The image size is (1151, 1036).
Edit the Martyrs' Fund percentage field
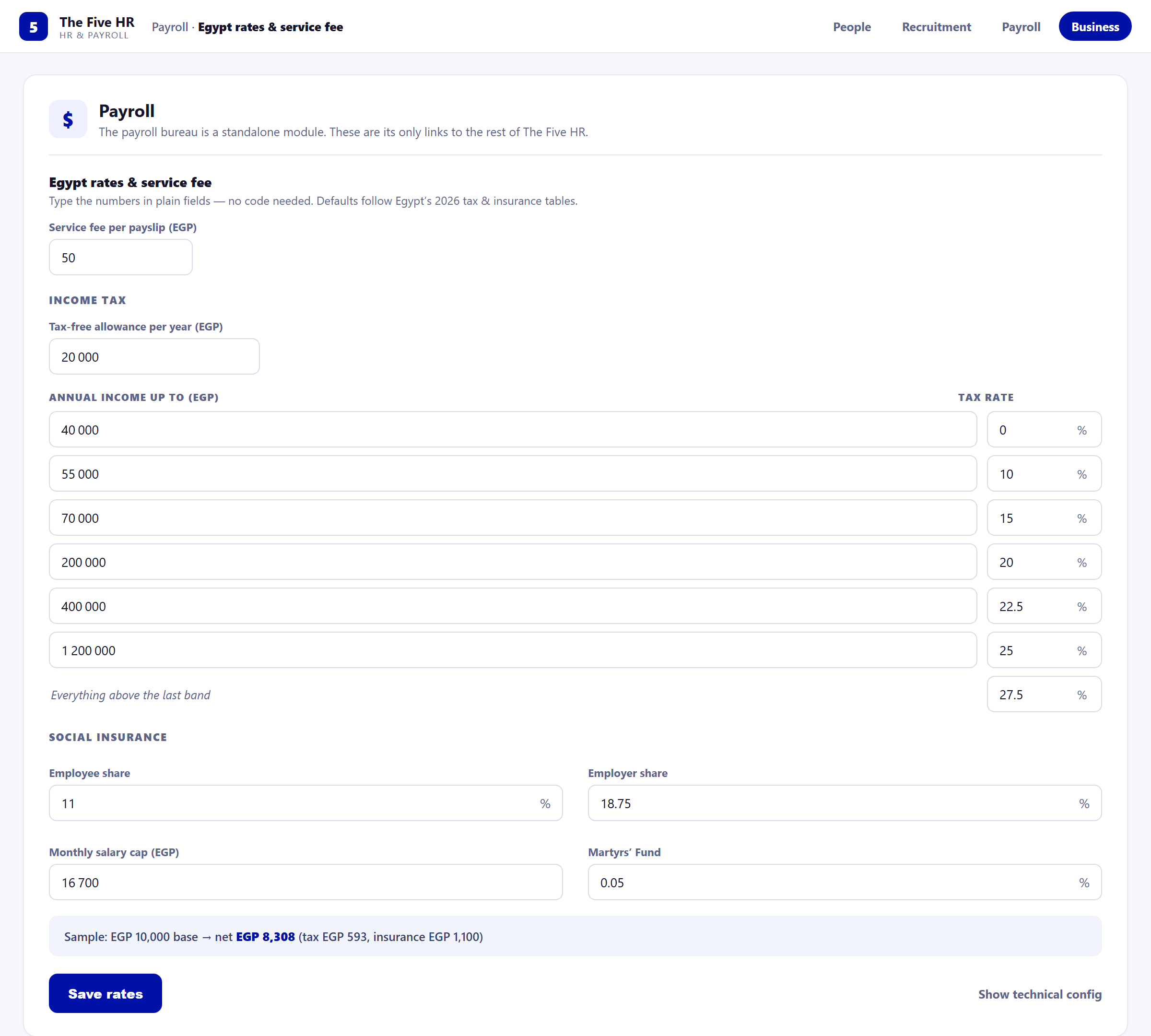click(845, 883)
